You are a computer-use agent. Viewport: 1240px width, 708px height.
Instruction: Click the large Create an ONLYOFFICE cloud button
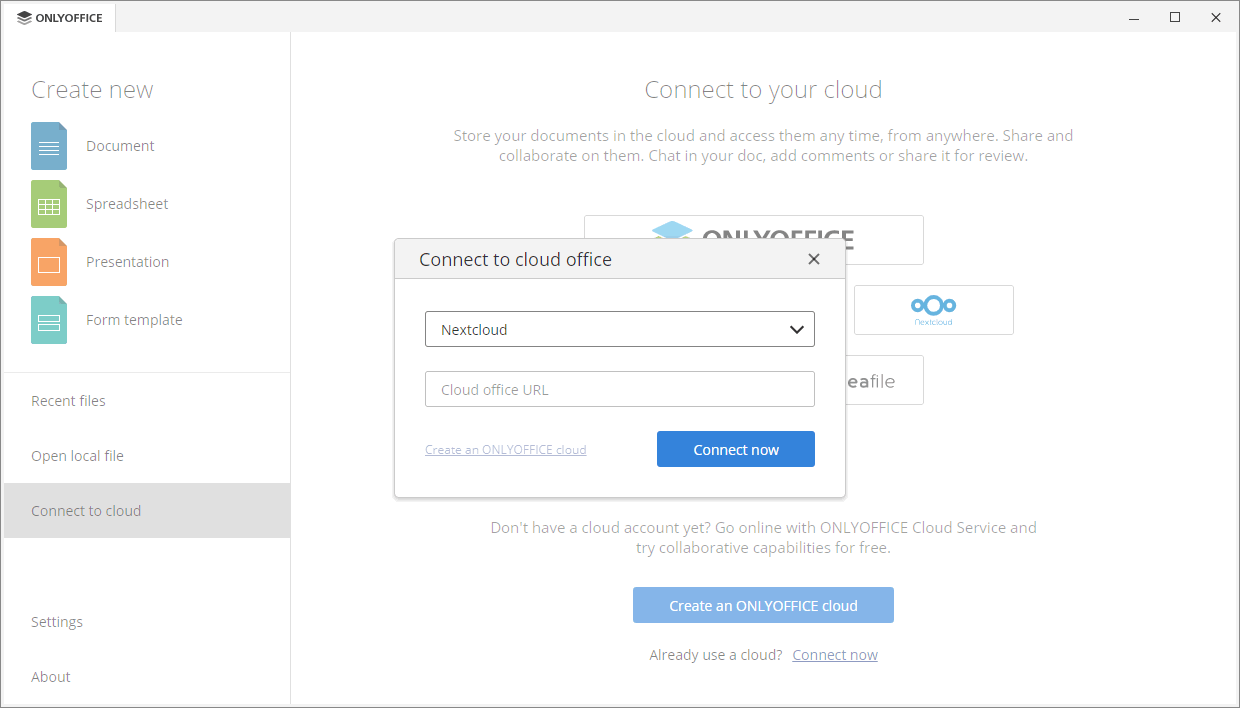(x=763, y=605)
